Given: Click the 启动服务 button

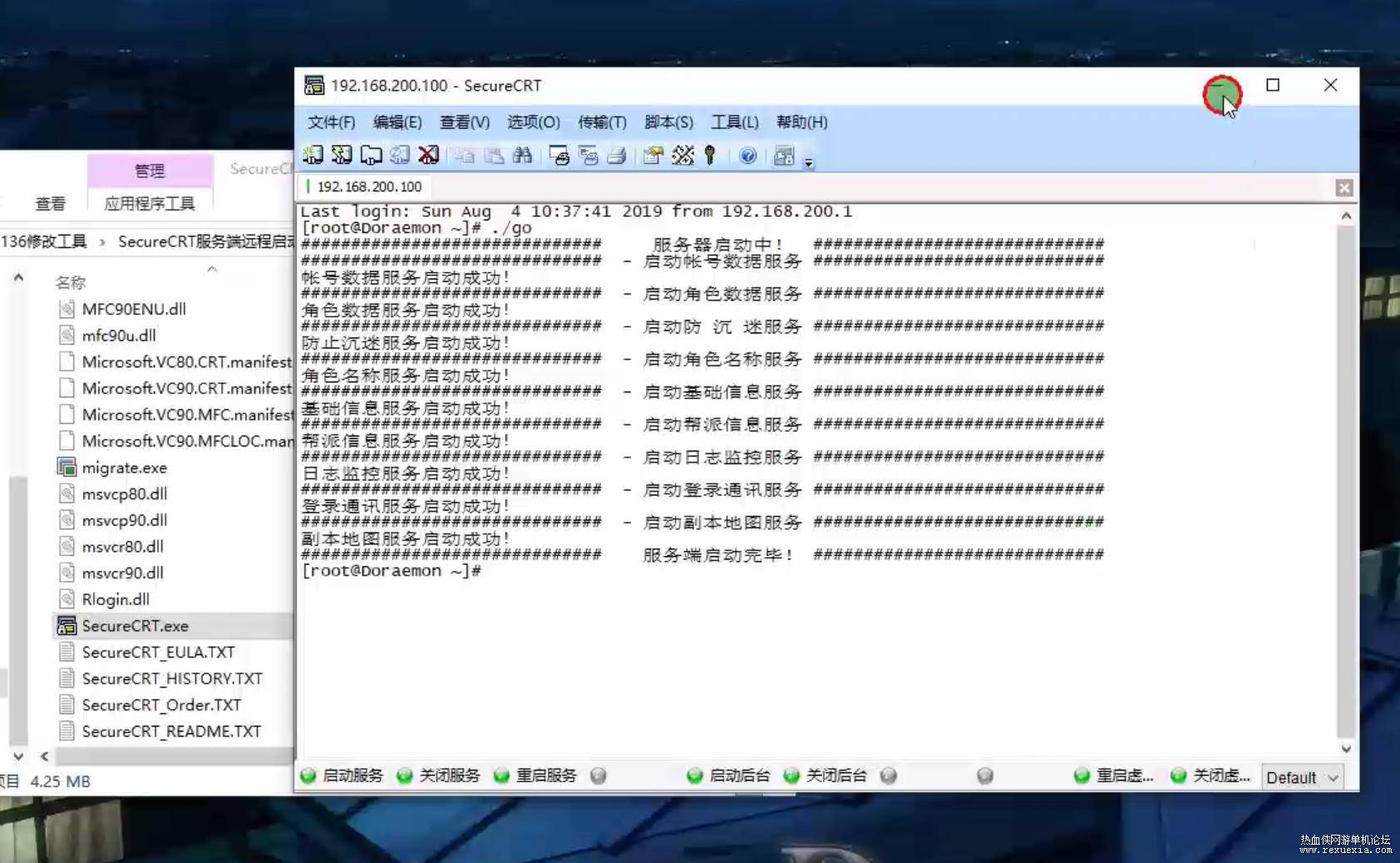Looking at the screenshot, I should click(x=342, y=776).
